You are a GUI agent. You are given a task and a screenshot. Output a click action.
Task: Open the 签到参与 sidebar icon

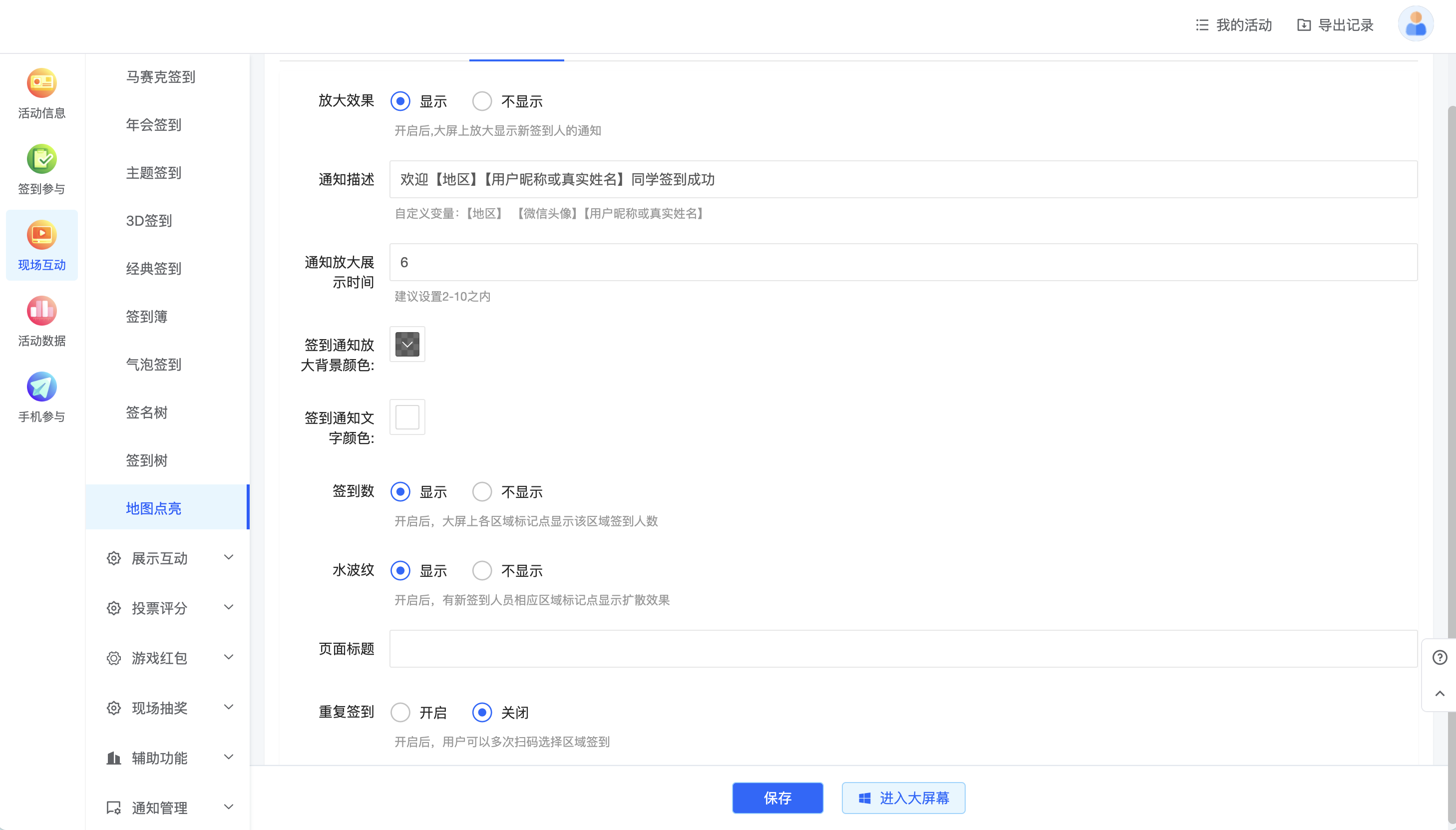(x=41, y=159)
